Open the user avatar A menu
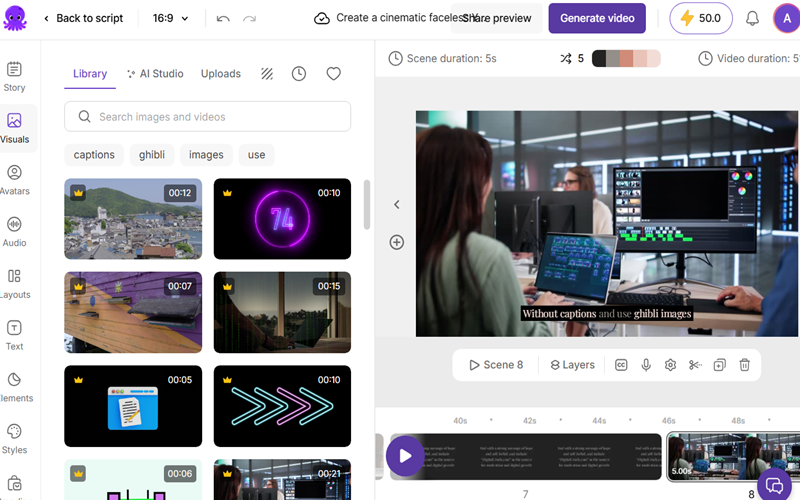 pos(786,18)
